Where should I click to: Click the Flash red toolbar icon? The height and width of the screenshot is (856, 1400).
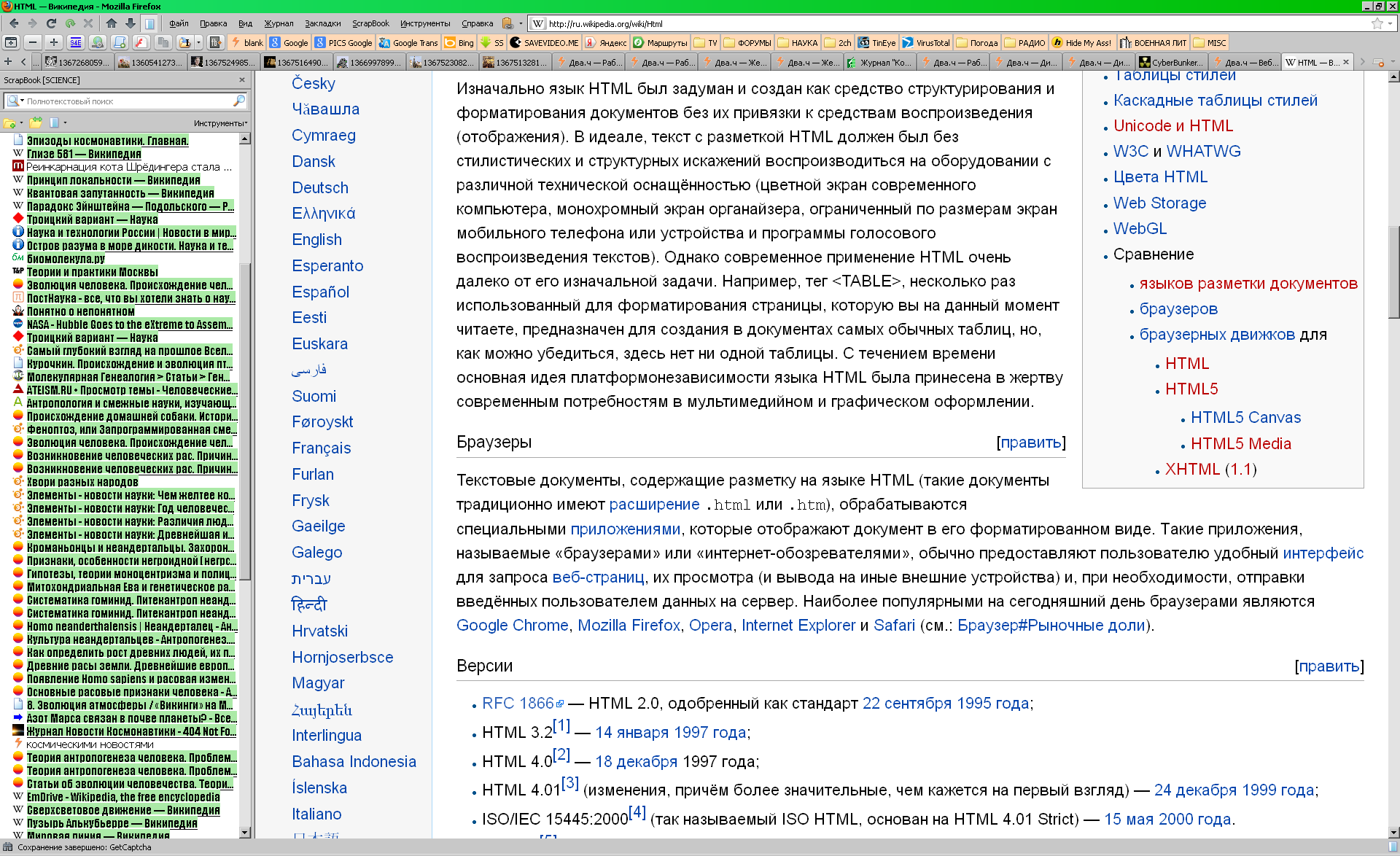coord(141,42)
